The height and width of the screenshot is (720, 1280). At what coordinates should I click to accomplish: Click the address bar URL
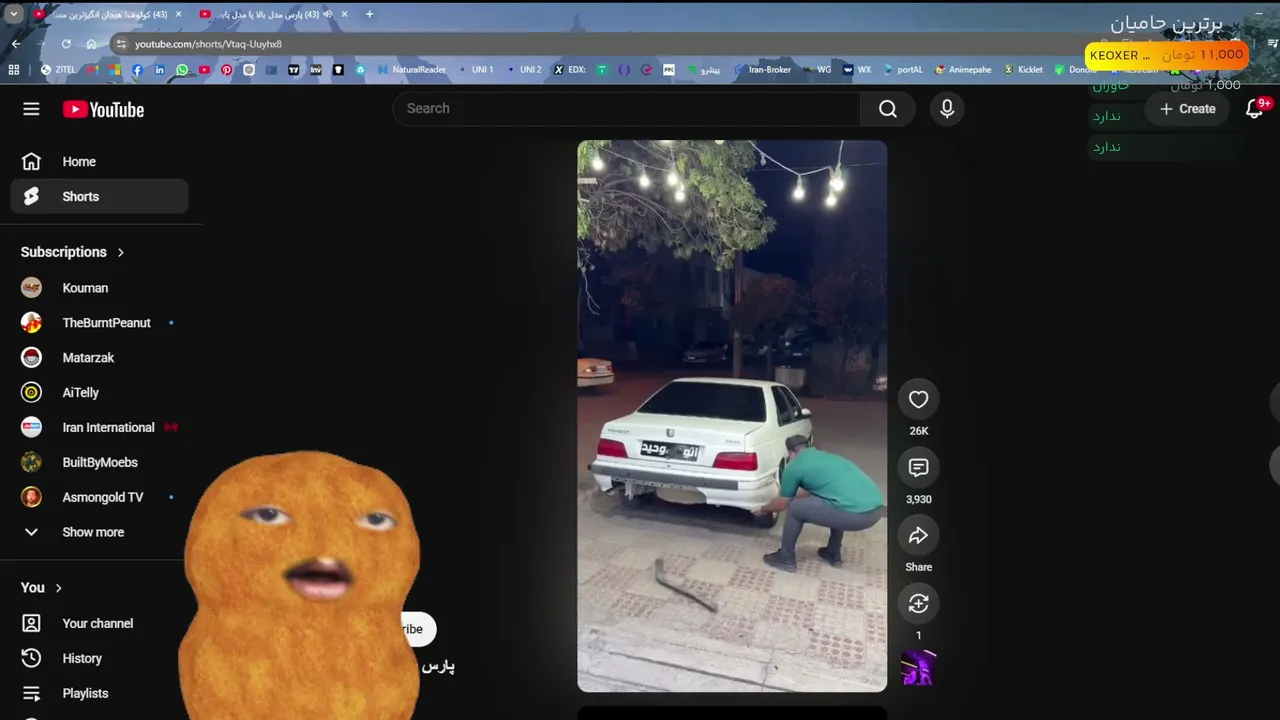[208, 44]
